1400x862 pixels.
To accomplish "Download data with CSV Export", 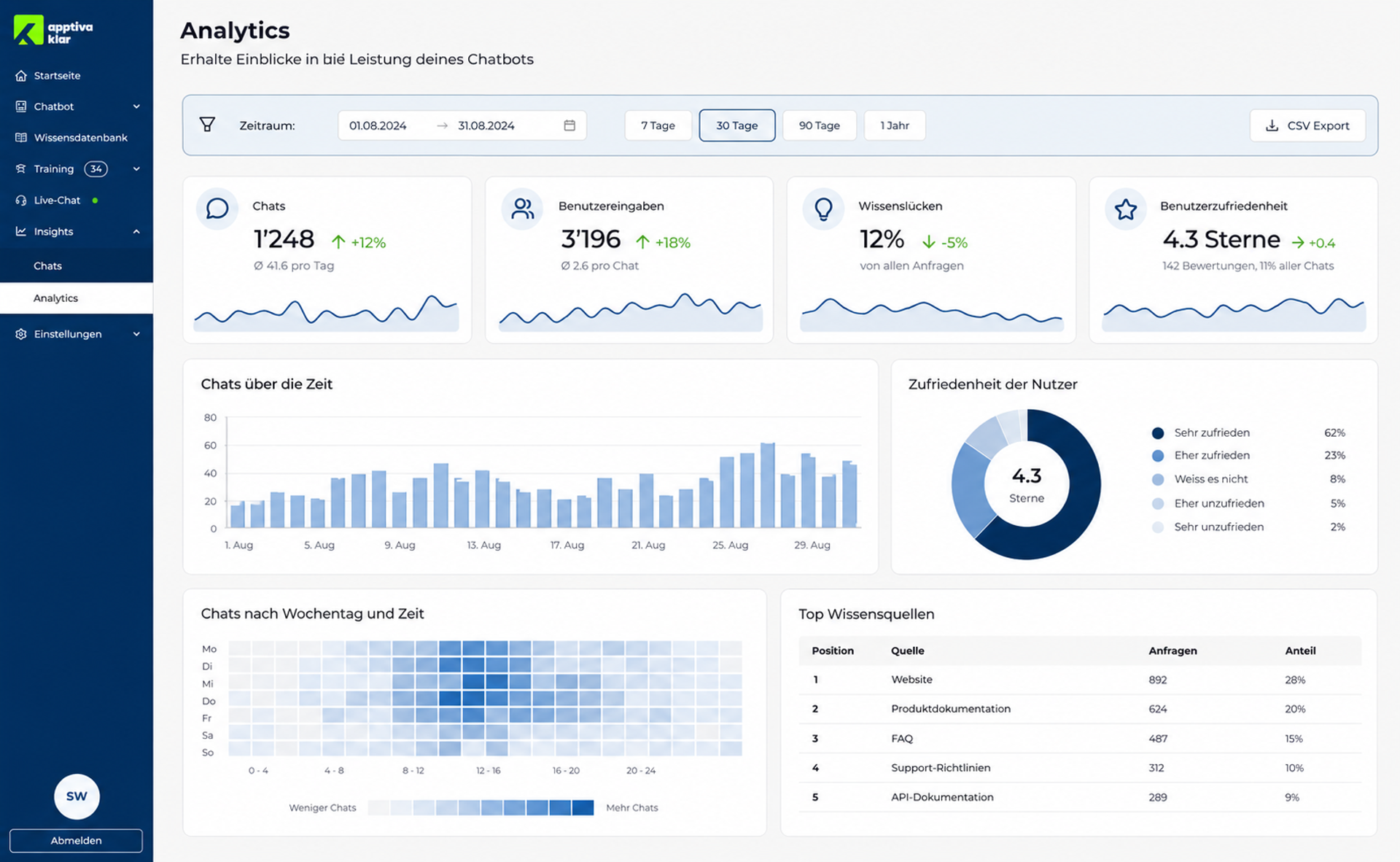I will [1307, 125].
